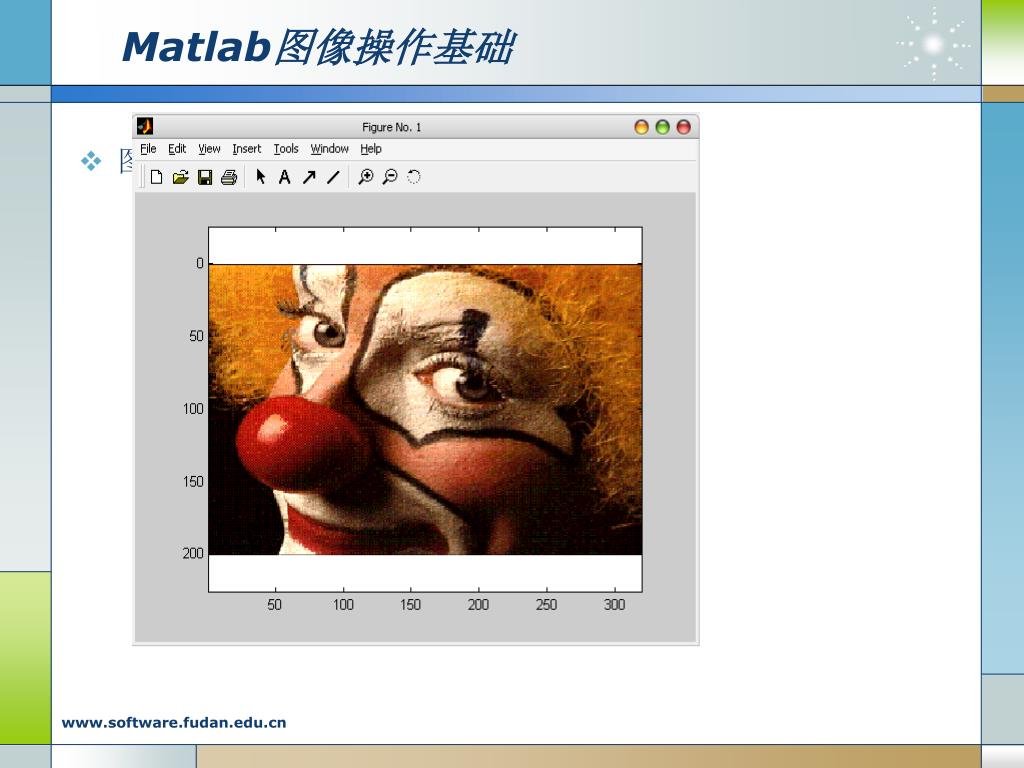The width and height of the screenshot is (1024, 768).
Task: Open the View menu
Action: coord(209,149)
